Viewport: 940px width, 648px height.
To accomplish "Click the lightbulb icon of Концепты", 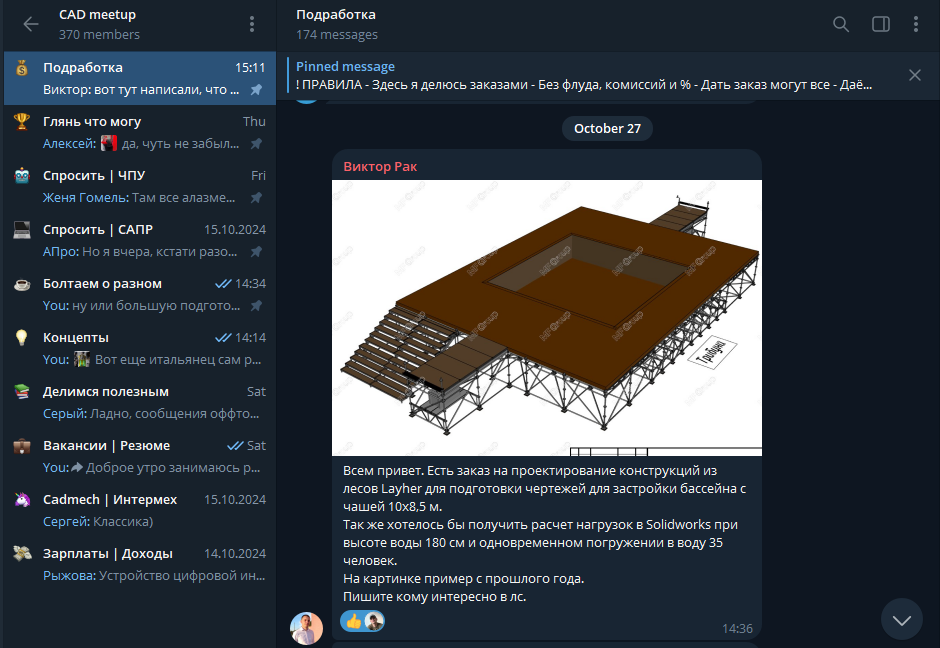I will click(22, 337).
